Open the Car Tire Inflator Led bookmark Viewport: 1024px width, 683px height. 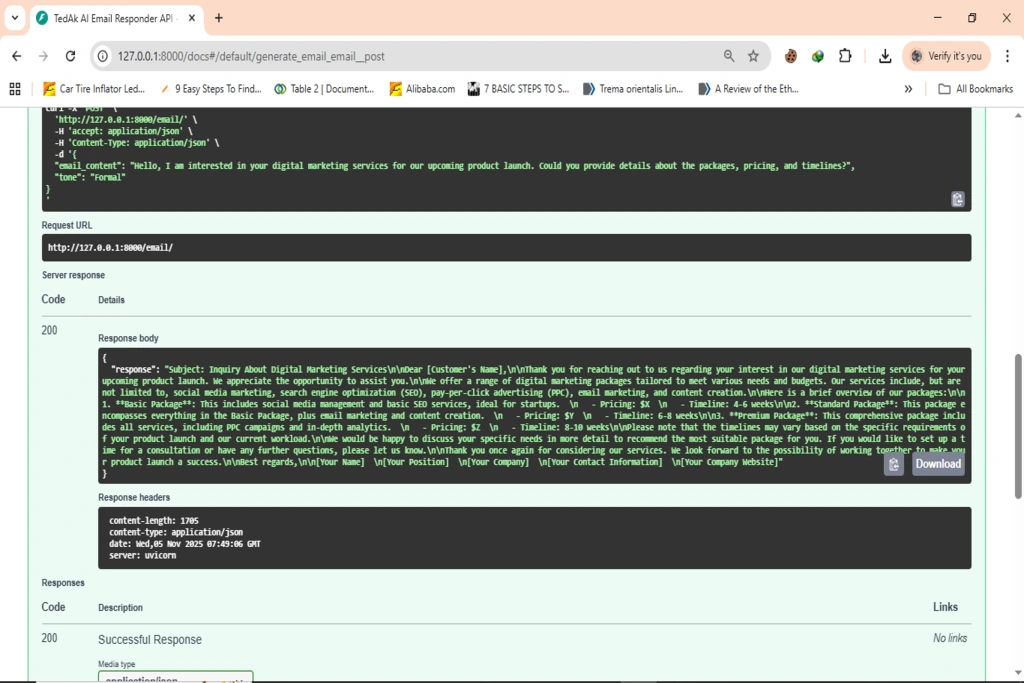(x=94, y=89)
